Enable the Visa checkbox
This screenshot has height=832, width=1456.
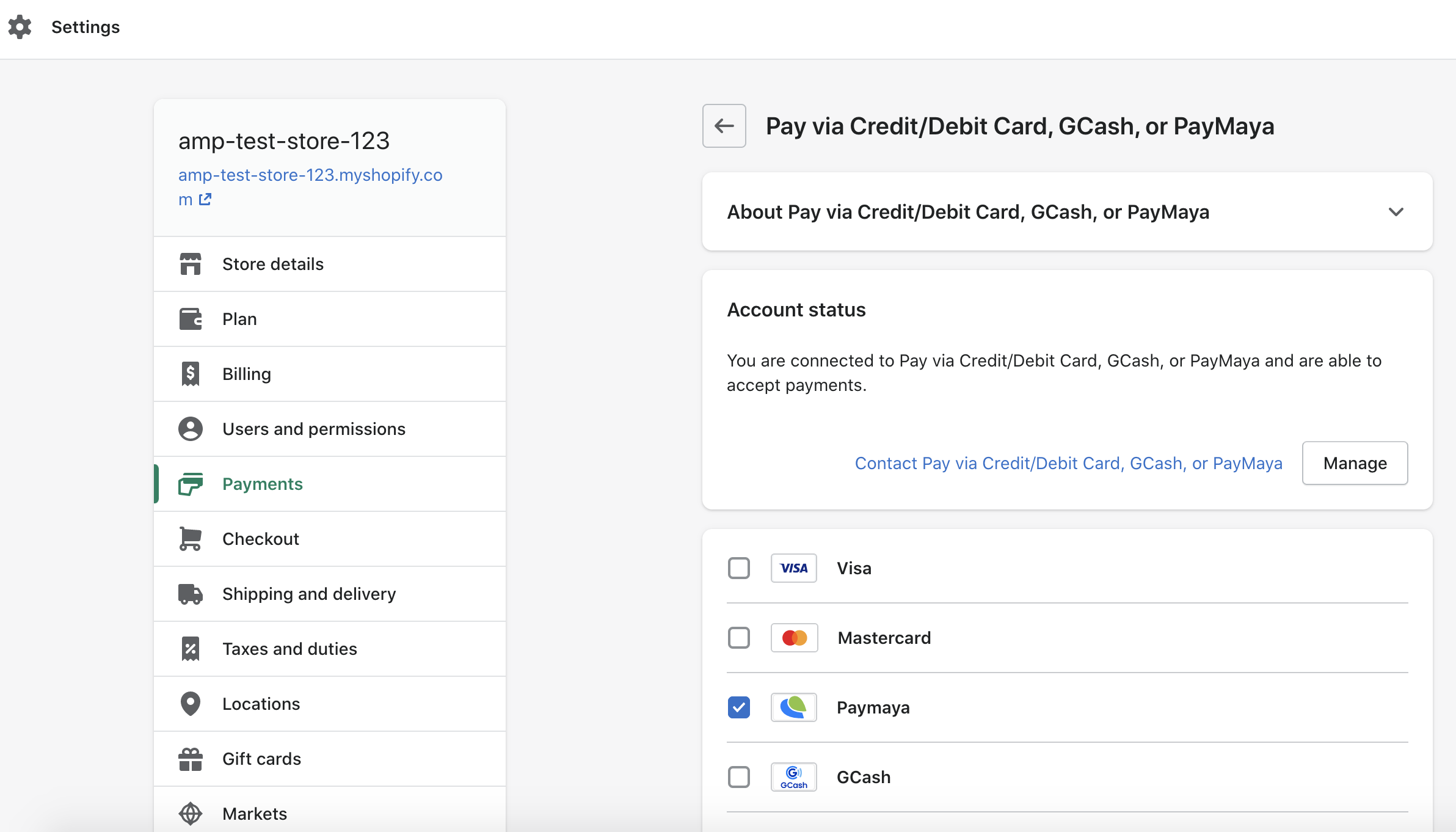click(x=738, y=568)
